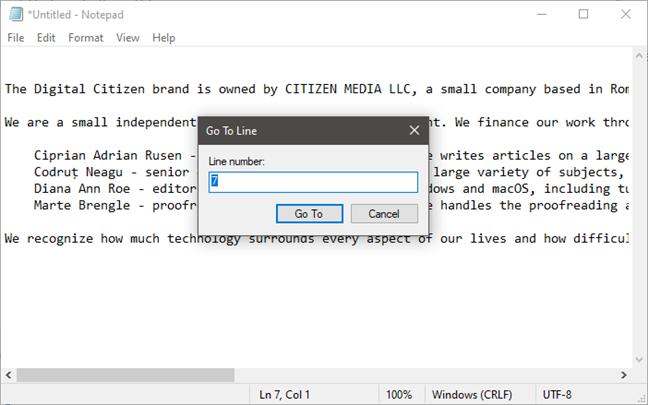Maximize the Notepad window

coord(583,14)
